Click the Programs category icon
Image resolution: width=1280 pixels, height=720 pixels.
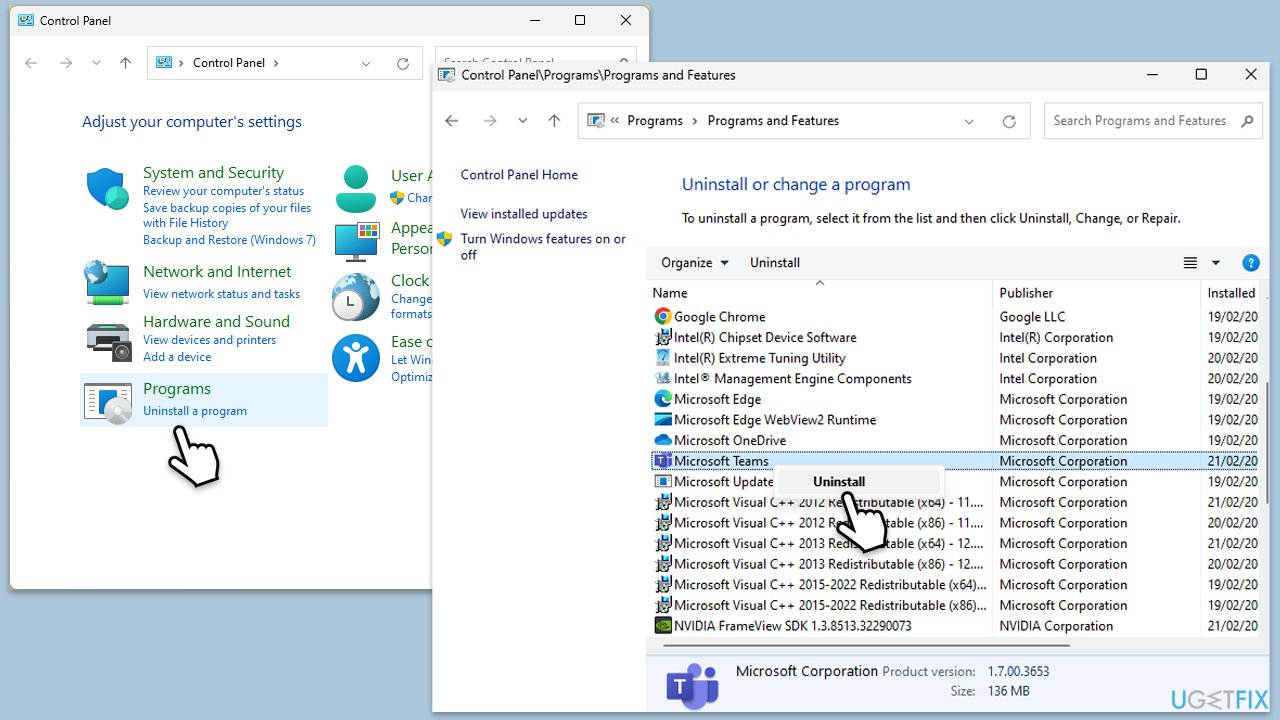tap(108, 402)
